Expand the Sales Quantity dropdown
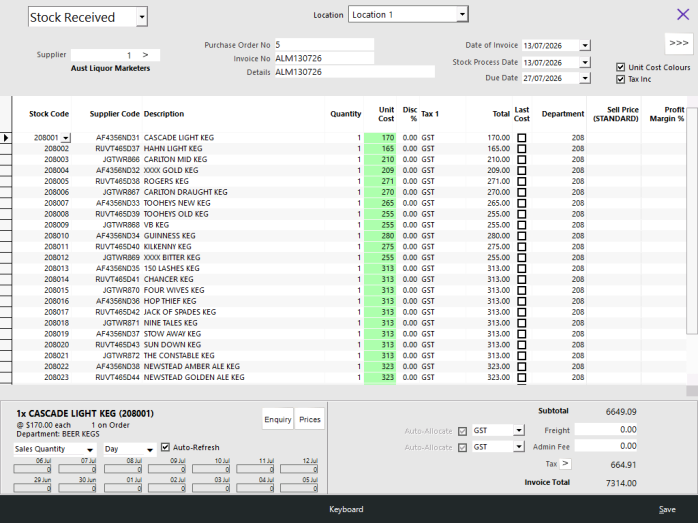 [90, 449]
